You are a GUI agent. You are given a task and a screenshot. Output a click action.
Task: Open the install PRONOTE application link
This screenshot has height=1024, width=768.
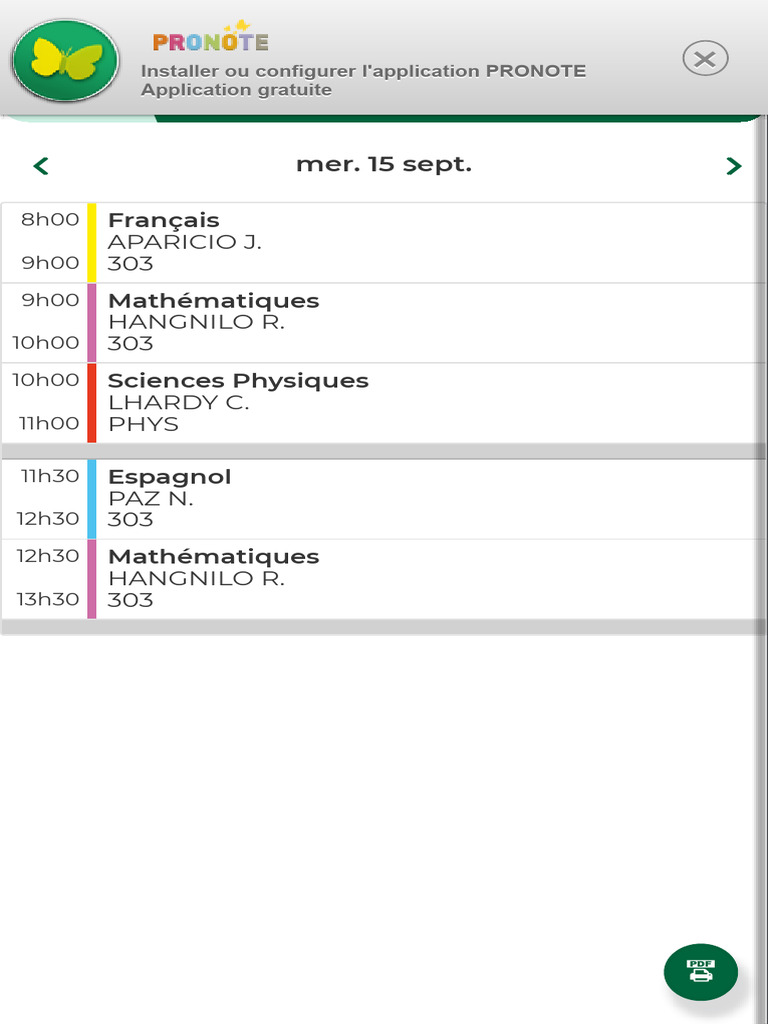coord(363,71)
